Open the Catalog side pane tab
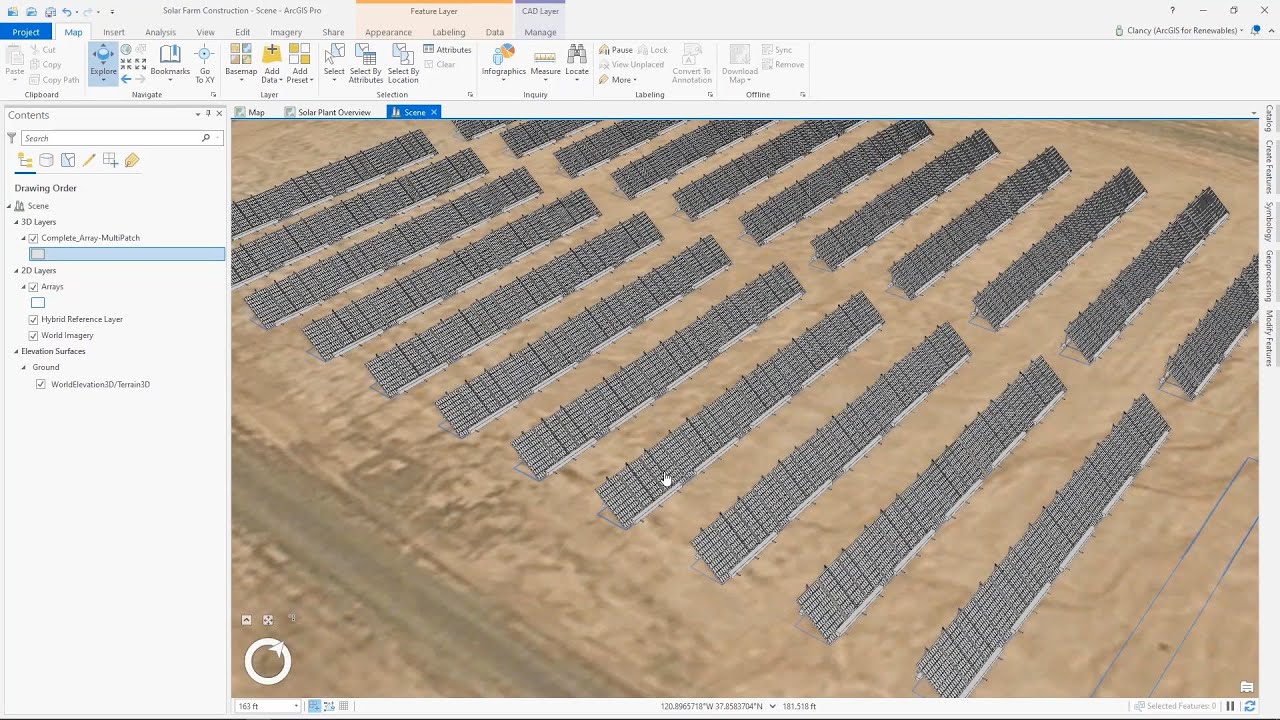The width and height of the screenshot is (1280, 720). click(1269, 118)
